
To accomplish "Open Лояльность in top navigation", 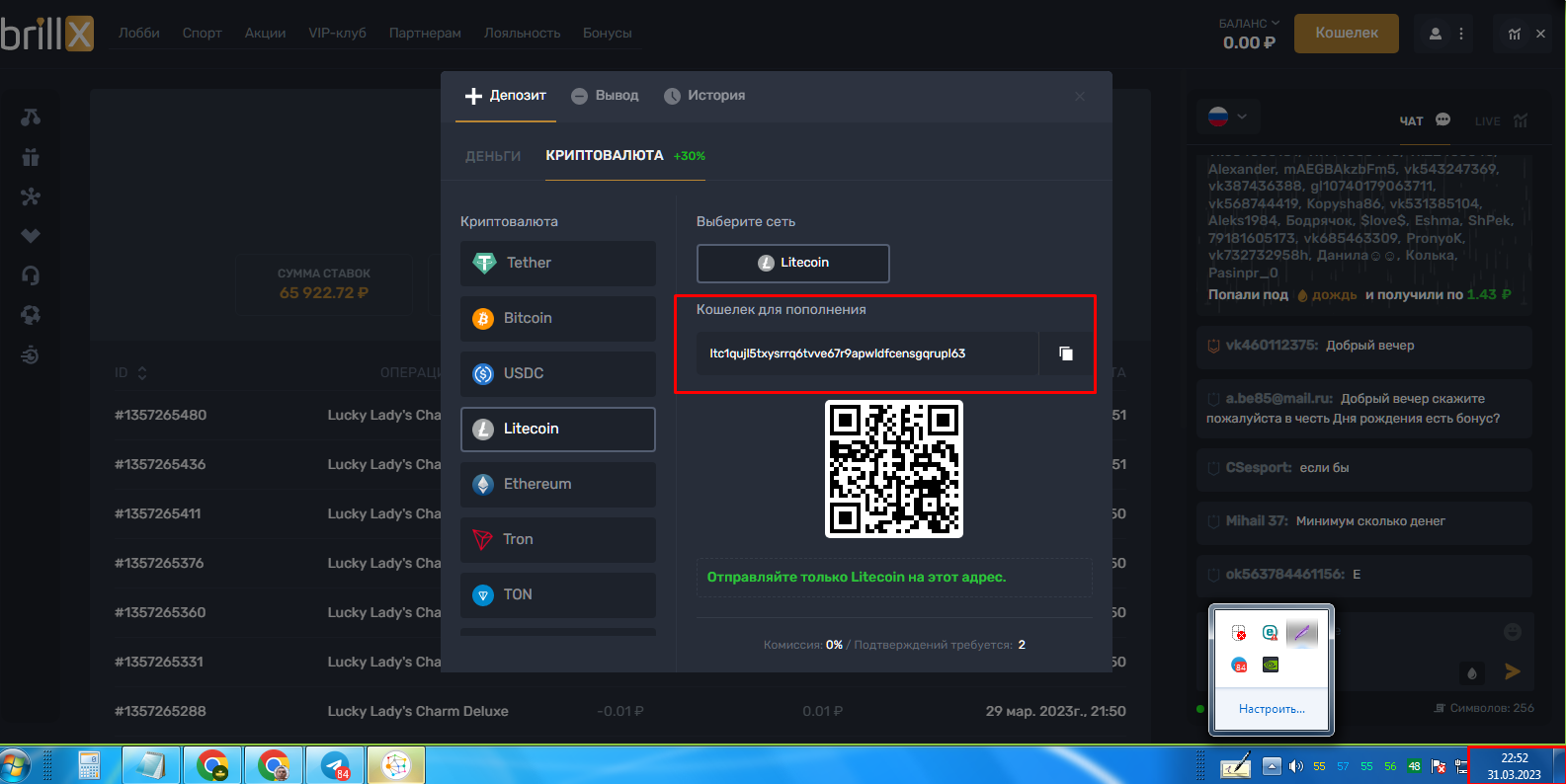I will 522,33.
